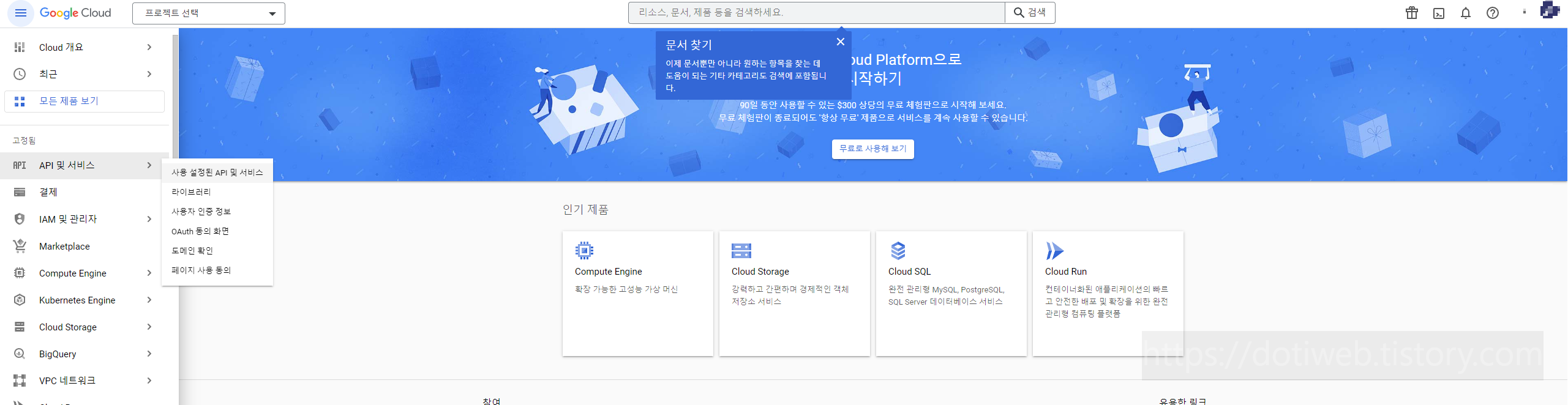Open the Cloud Run product card

1108,294
